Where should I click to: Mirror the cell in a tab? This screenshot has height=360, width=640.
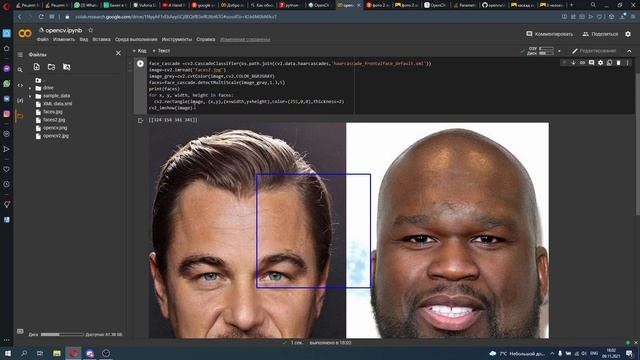click(609, 63)
